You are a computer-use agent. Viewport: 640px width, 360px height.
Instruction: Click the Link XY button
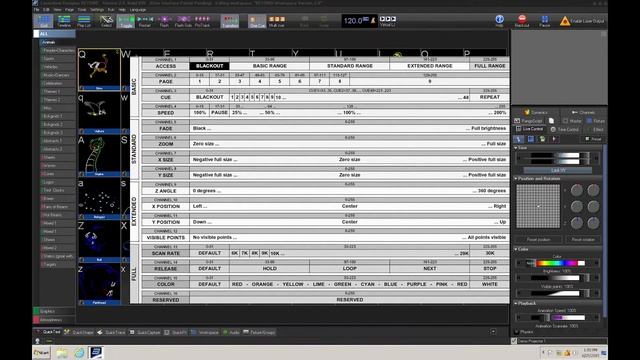[558, 170]
